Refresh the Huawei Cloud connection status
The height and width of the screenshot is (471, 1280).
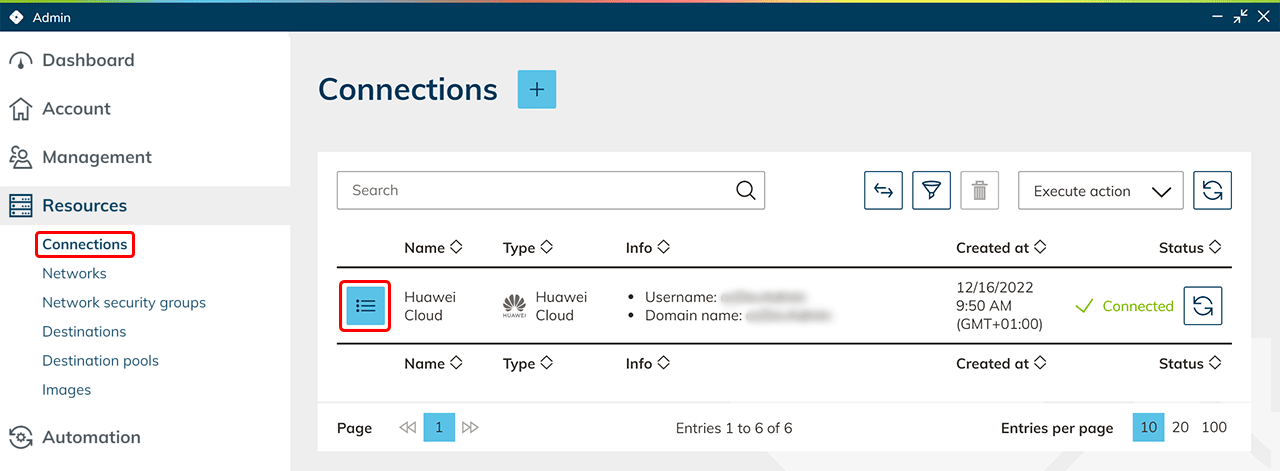coord(1202,306)
